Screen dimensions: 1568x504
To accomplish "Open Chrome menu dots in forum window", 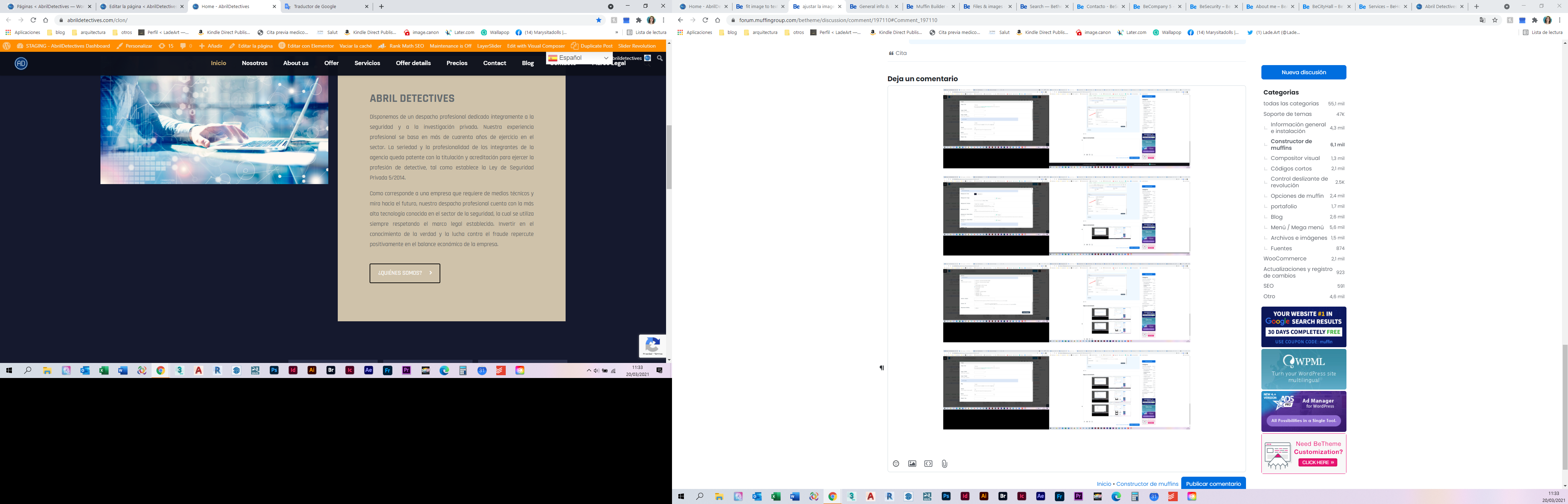I will pyautogui.click(x=1560, y=20).
